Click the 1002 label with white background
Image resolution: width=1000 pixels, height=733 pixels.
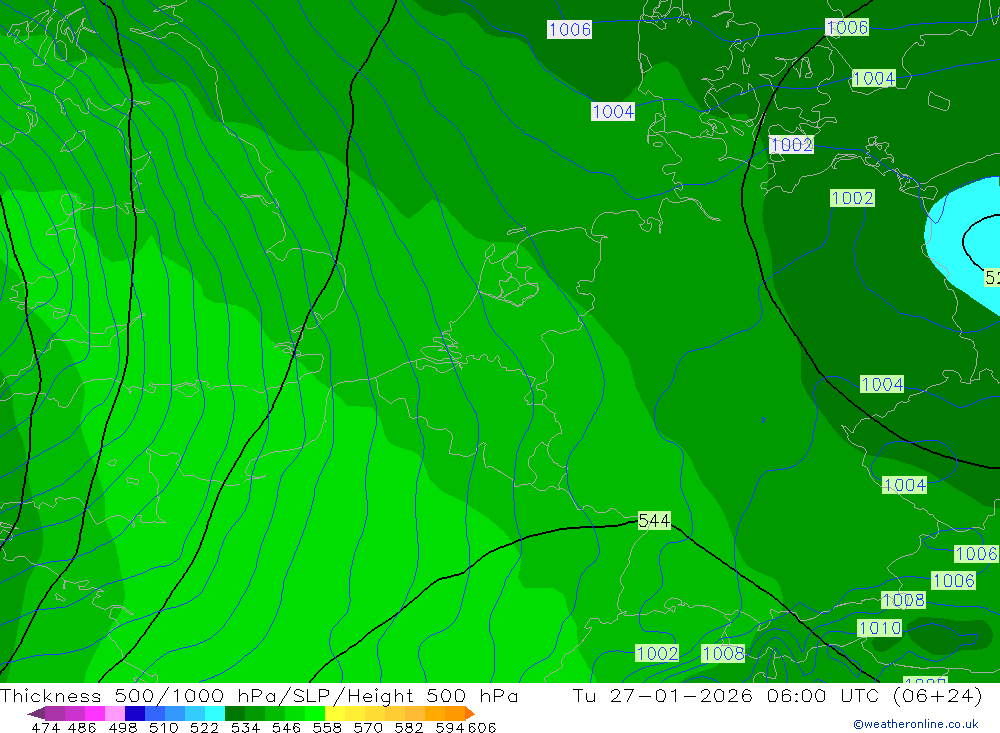[x=791, y=145]
